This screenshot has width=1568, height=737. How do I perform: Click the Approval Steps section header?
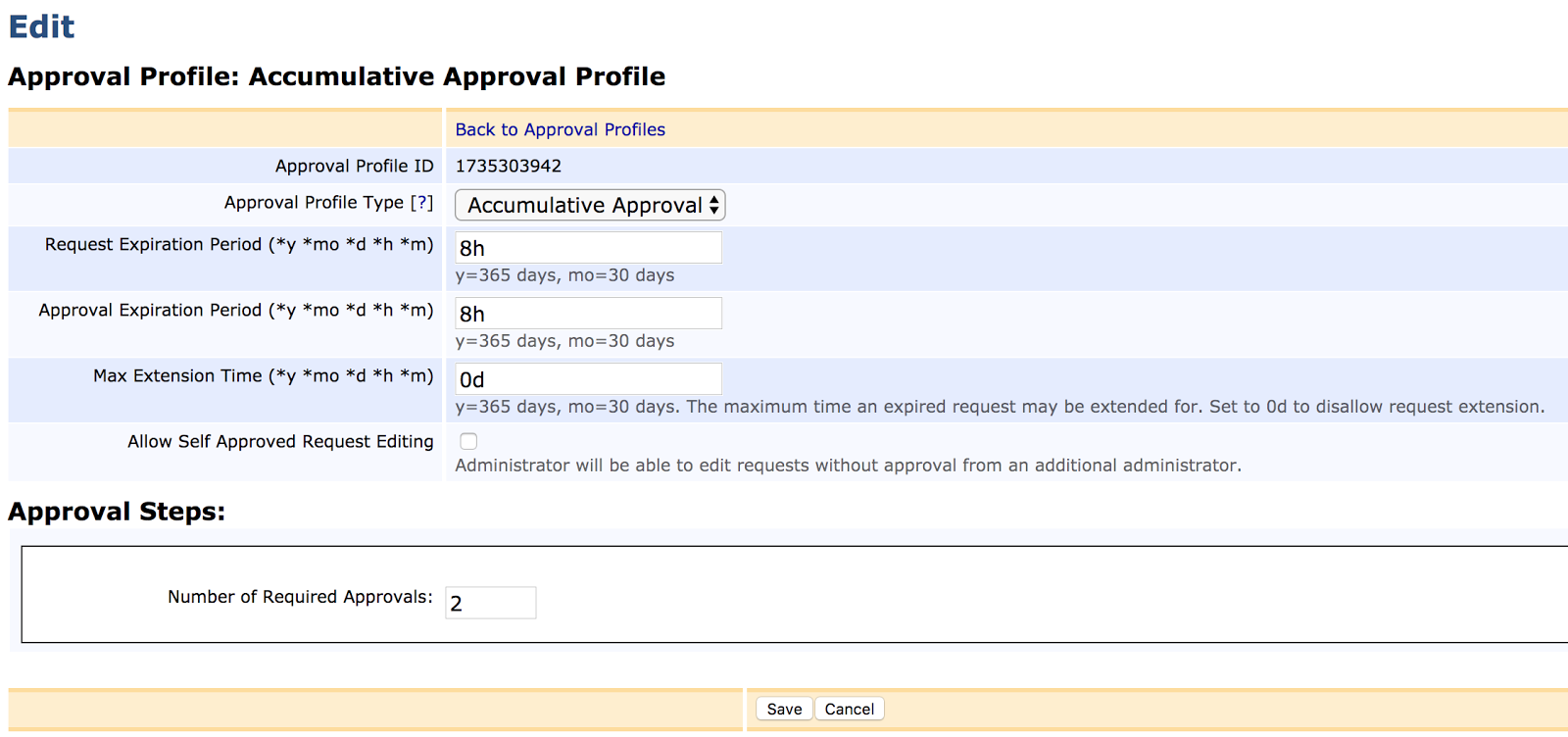(x=117, y=511)
